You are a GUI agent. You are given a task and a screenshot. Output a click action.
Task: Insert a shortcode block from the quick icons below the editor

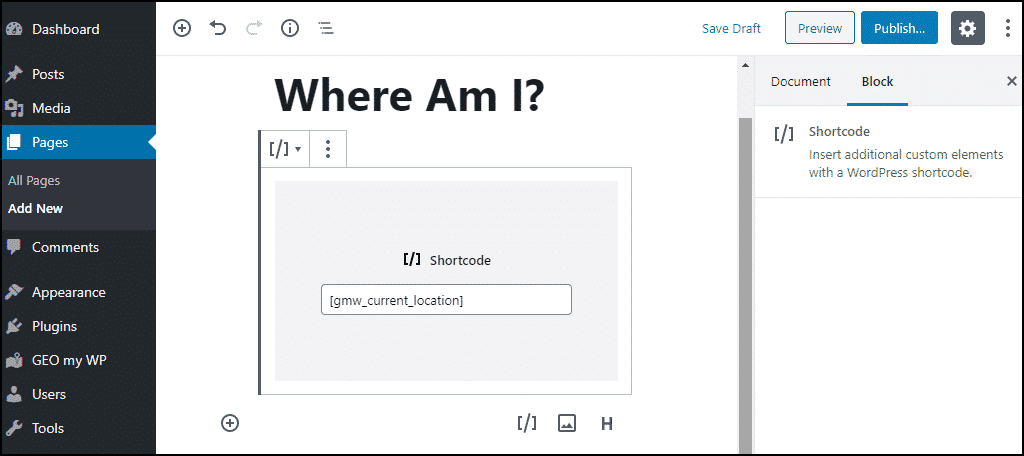click(x=526, y=423)
